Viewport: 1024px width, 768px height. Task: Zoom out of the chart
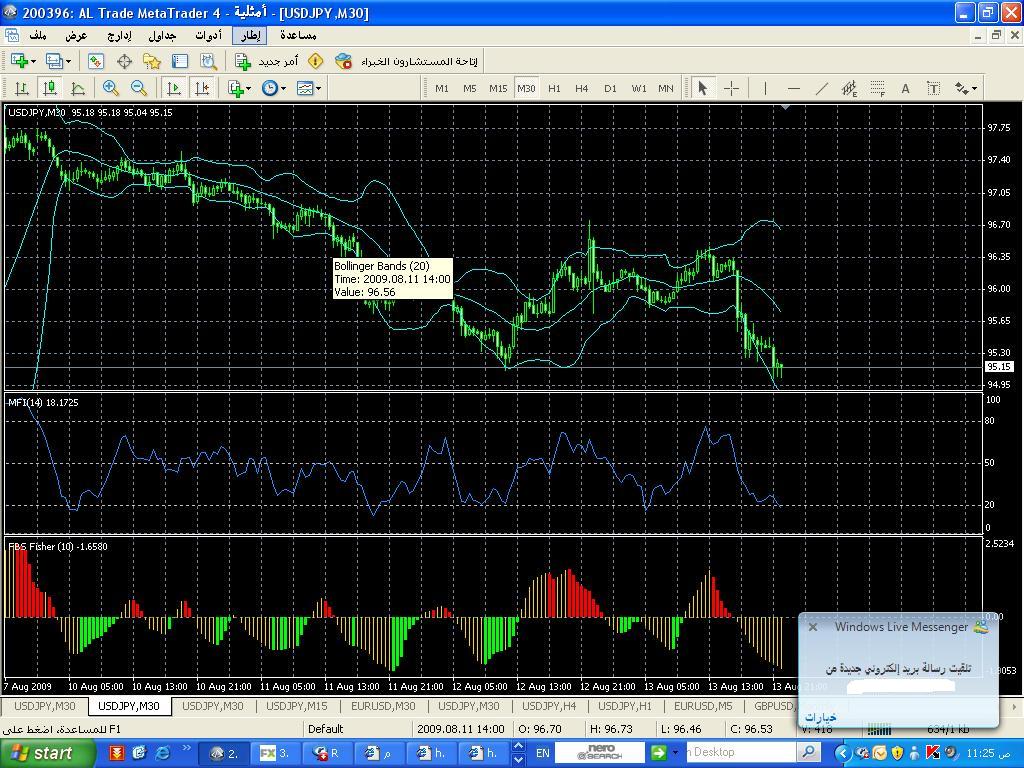pyautogui.click(x=139, y=88)
